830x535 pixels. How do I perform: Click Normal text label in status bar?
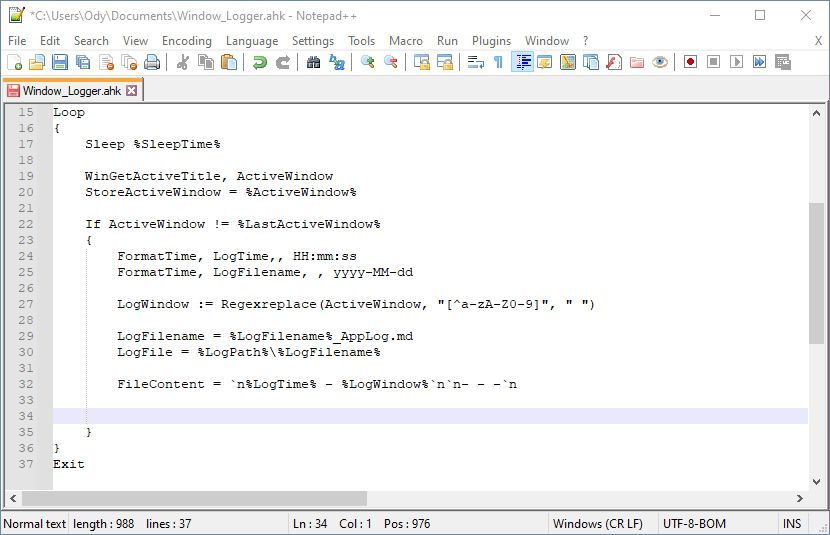(x=34, y=524)
